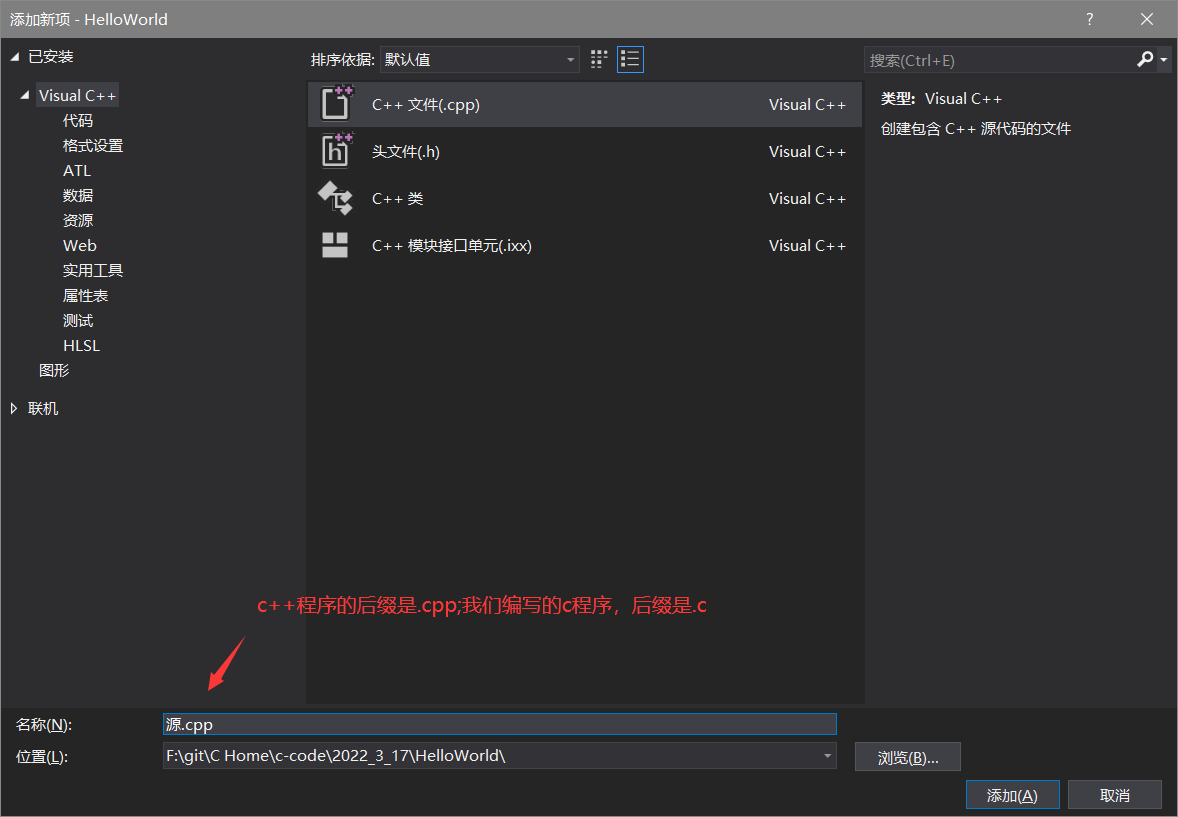Open search options dropdown arrow
The image size is (1178, 817).
[1164, 59]
